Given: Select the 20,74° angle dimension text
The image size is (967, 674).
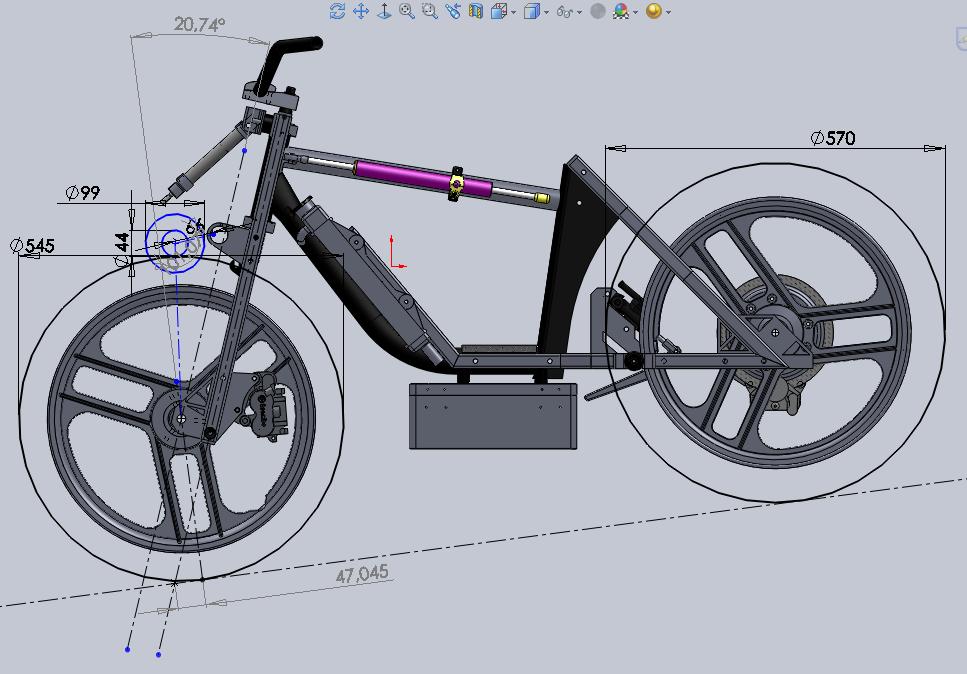Looking at the screenshot, I should point(199,25).
